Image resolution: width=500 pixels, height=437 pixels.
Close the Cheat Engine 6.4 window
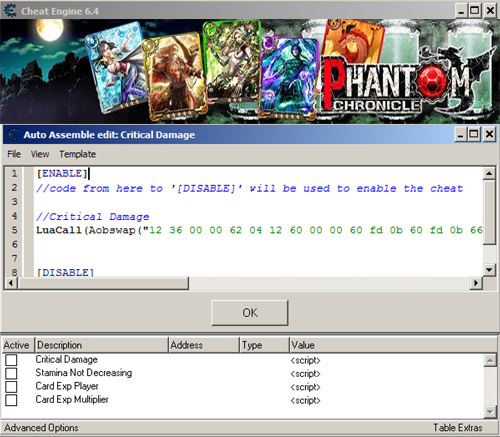tap(490, 11)
